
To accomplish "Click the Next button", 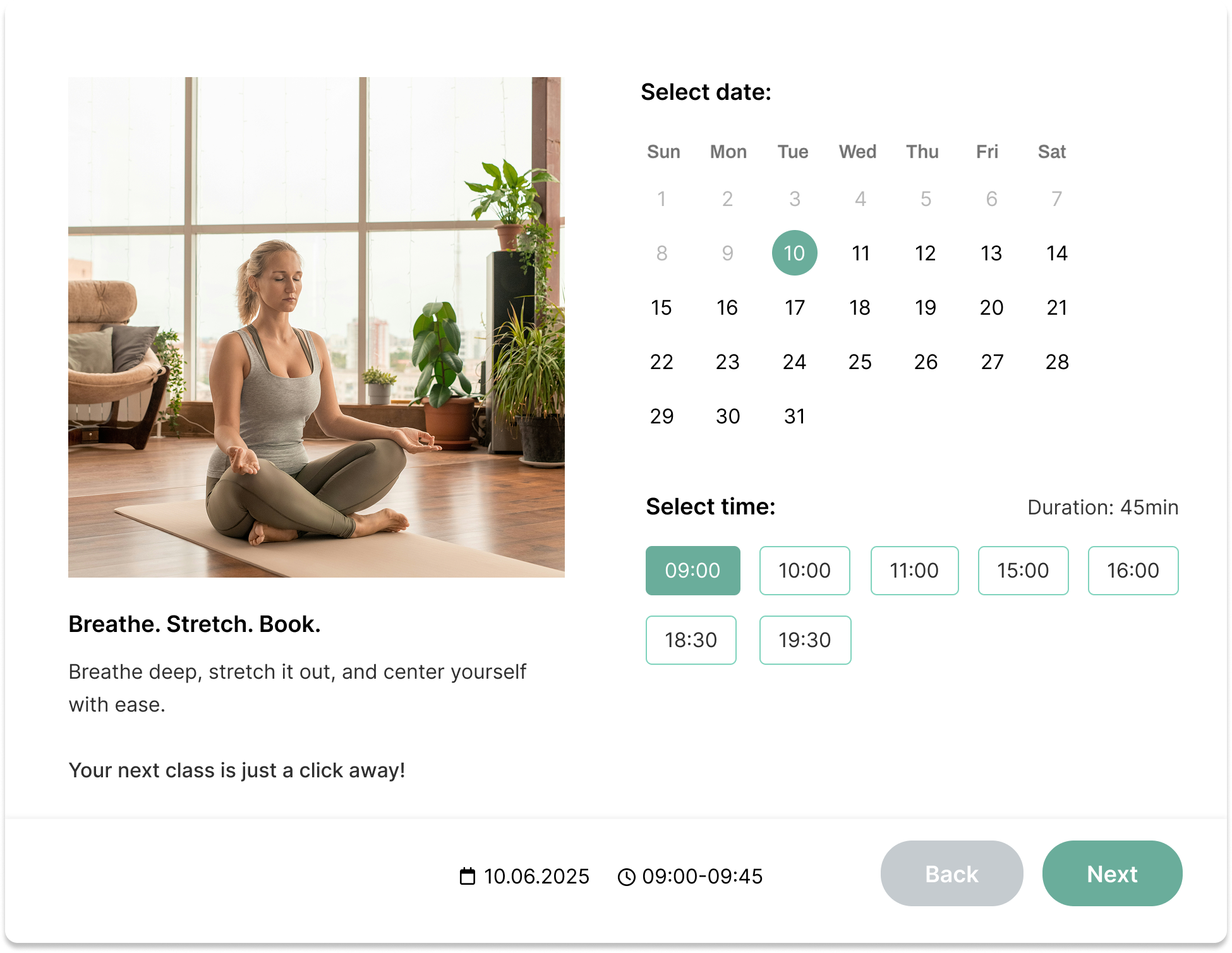I will pos(1112,873).
